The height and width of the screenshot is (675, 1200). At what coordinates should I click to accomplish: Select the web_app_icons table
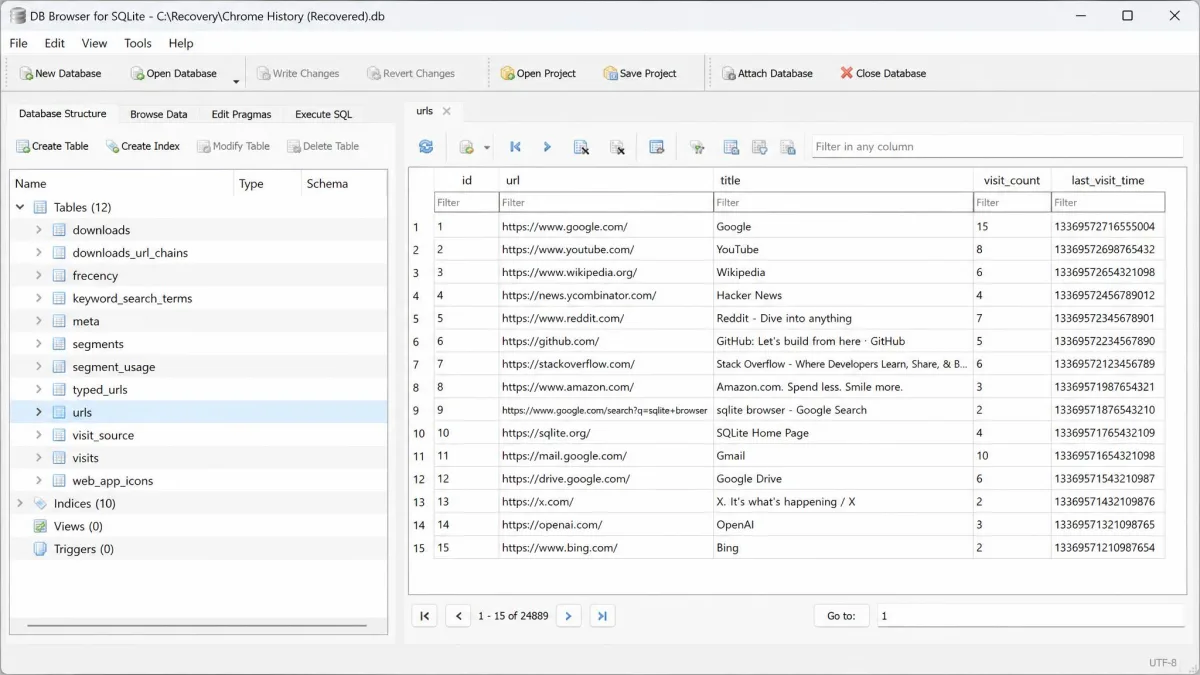pos(112,481)
